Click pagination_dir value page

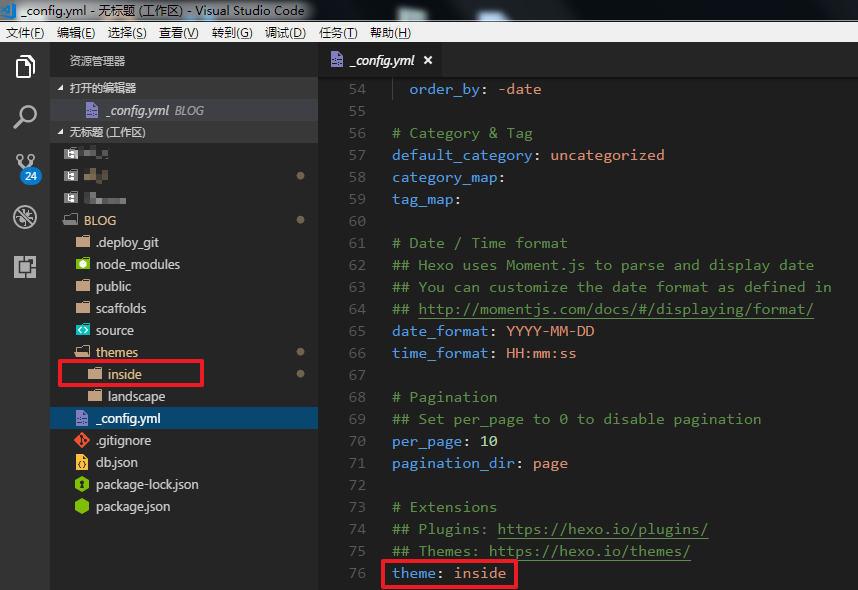pyautogui.click(x=550, y=464)
